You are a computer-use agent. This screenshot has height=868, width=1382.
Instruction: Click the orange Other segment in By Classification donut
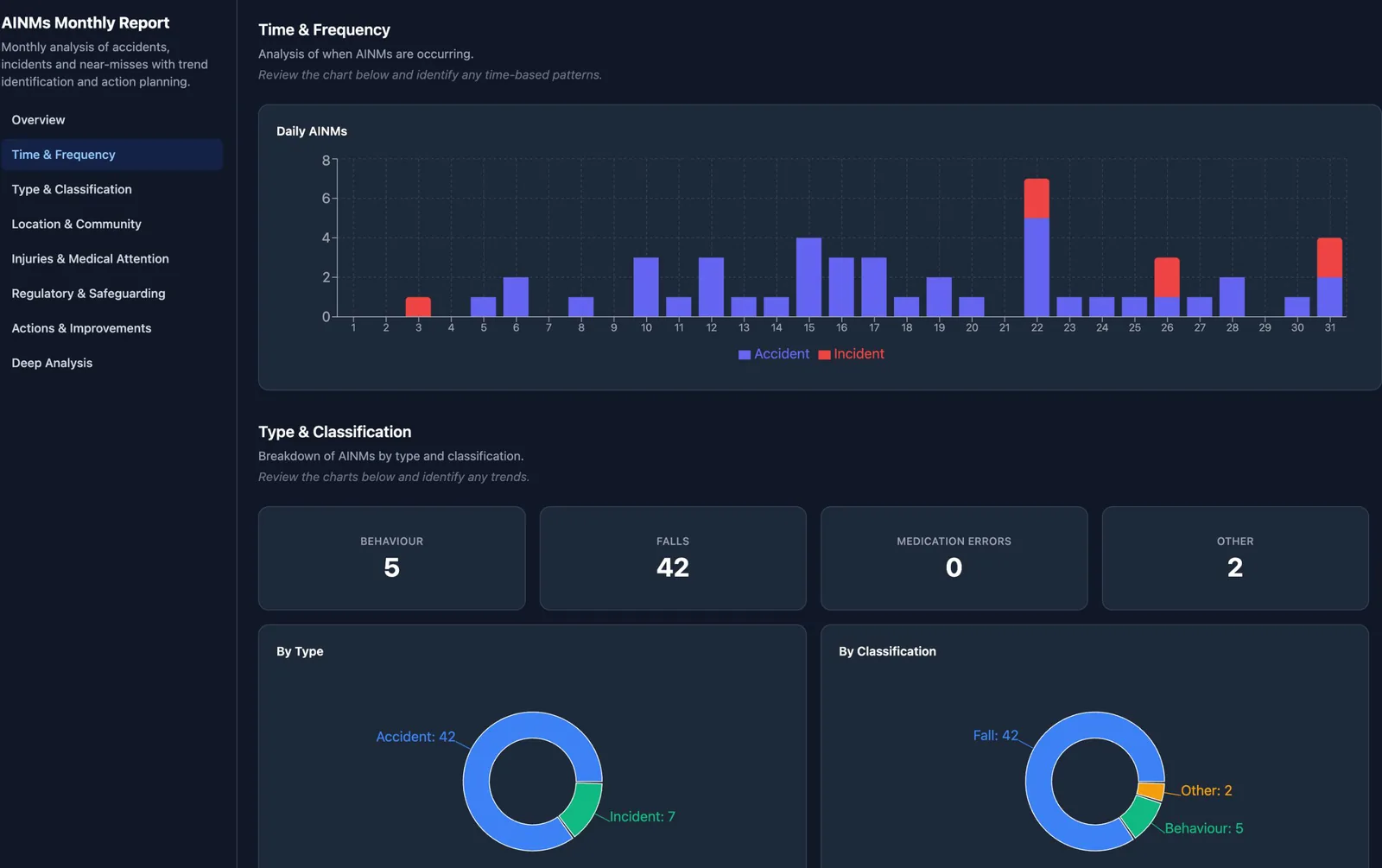[1151, 790]
